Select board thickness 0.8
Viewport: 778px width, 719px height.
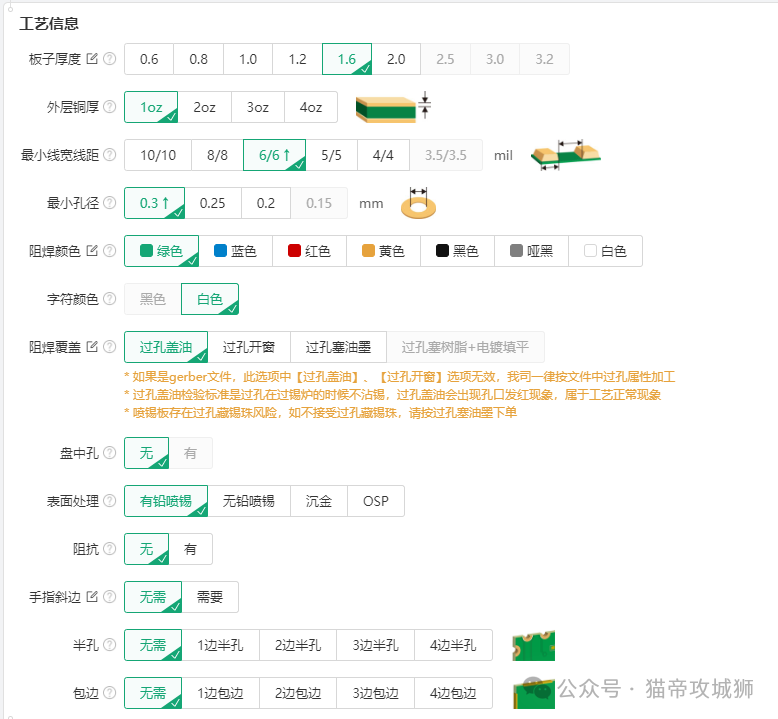tap(198, 59)
